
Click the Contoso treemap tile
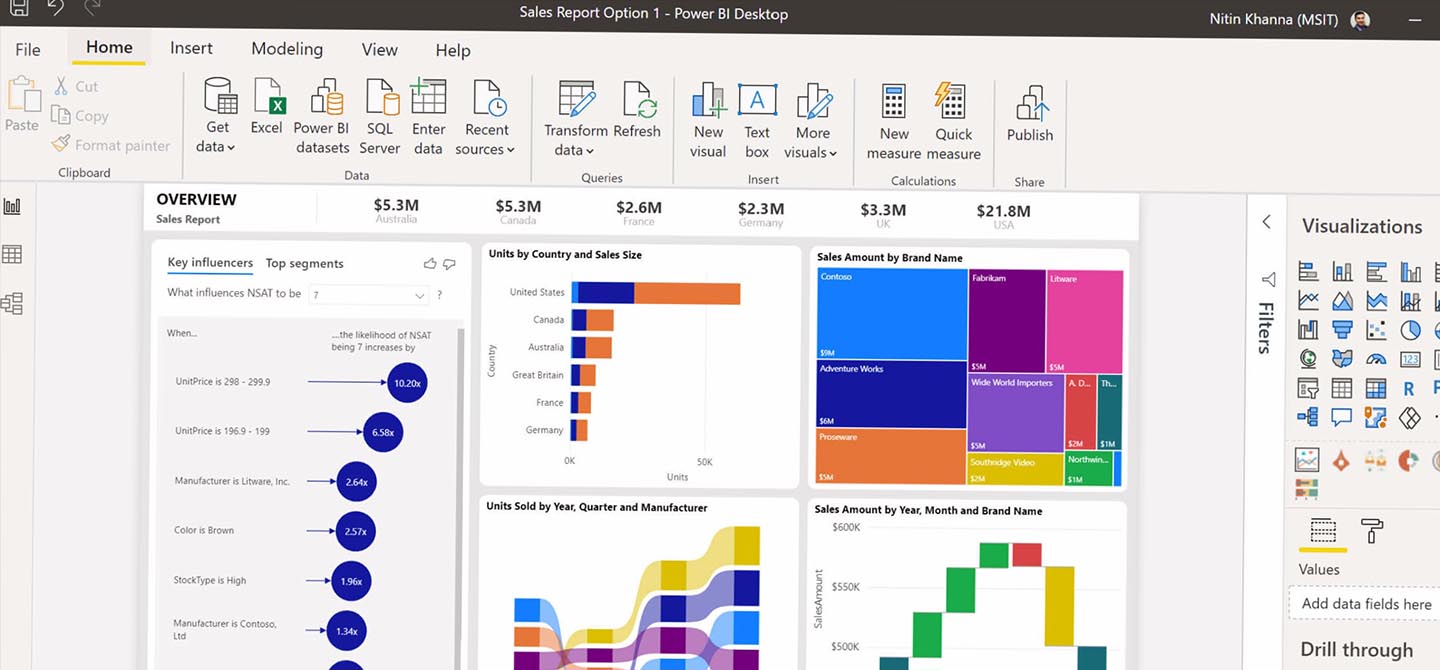click(892, 314)
